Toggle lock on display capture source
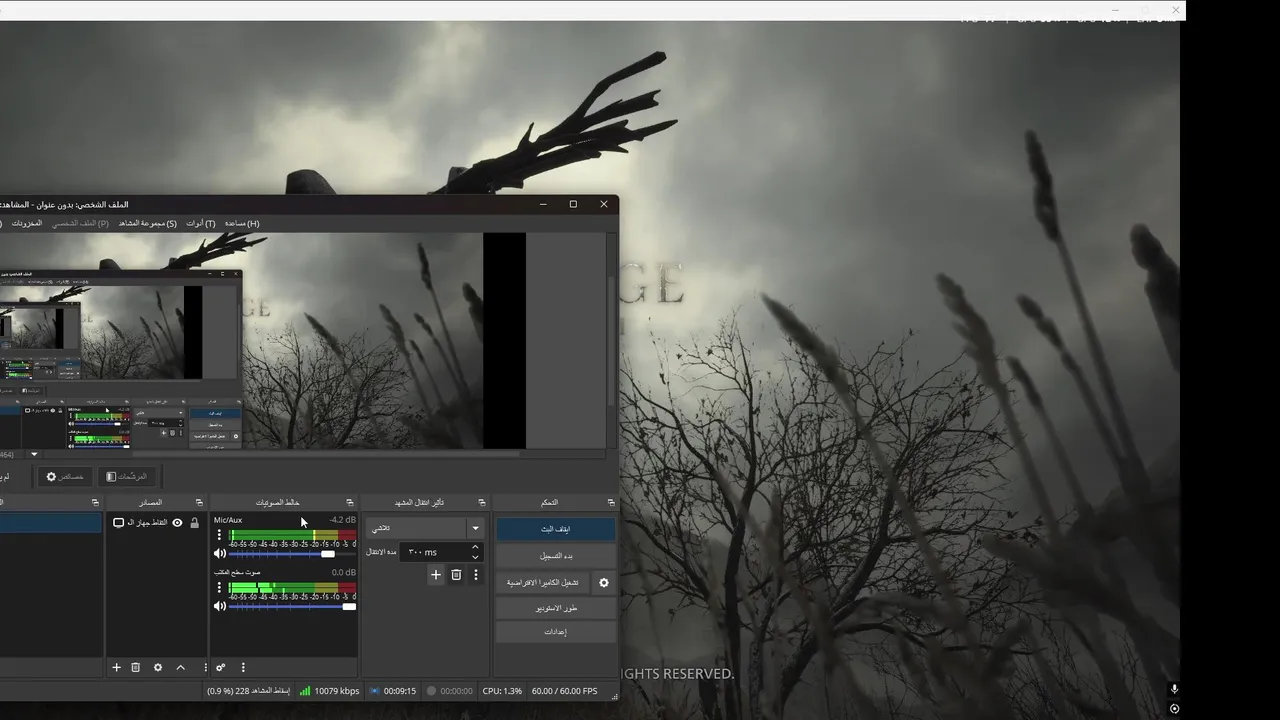The width and height of the screenshot is (1280, 720). point(194,523)
